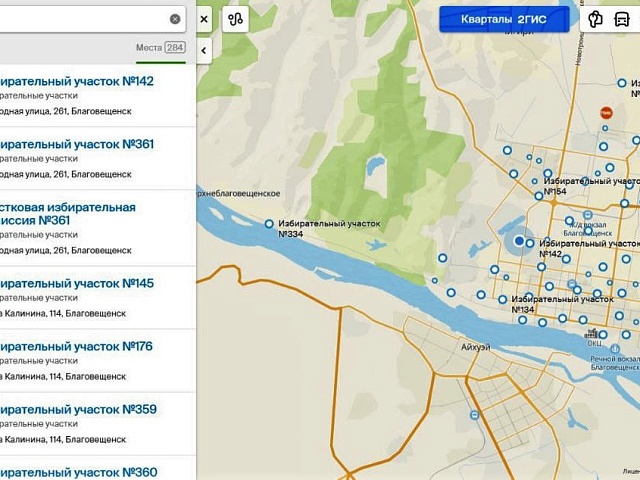Image resolution: width=640 pixels, height=480 pixels.
Task: Click the Айхуэй city label on map
Action: pyautogui.click(x=476, y=346)
